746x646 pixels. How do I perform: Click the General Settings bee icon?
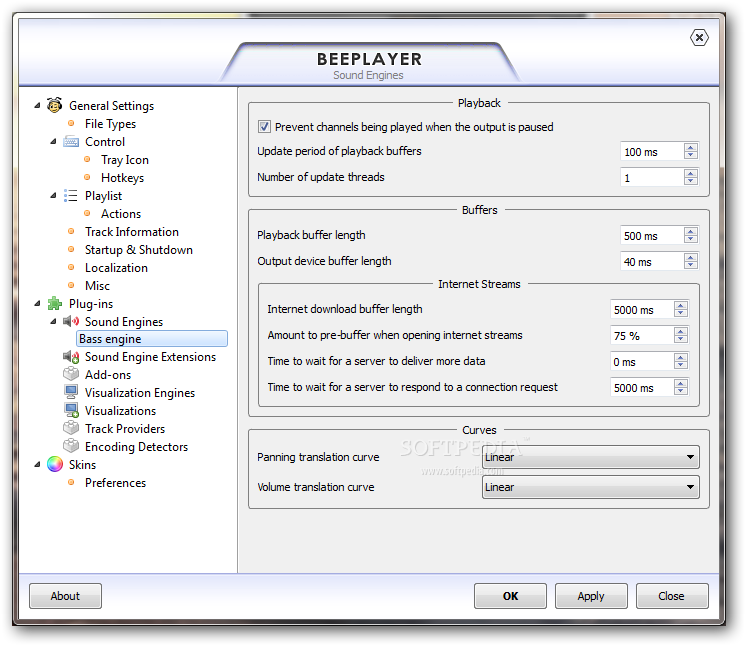coord(55,105)
